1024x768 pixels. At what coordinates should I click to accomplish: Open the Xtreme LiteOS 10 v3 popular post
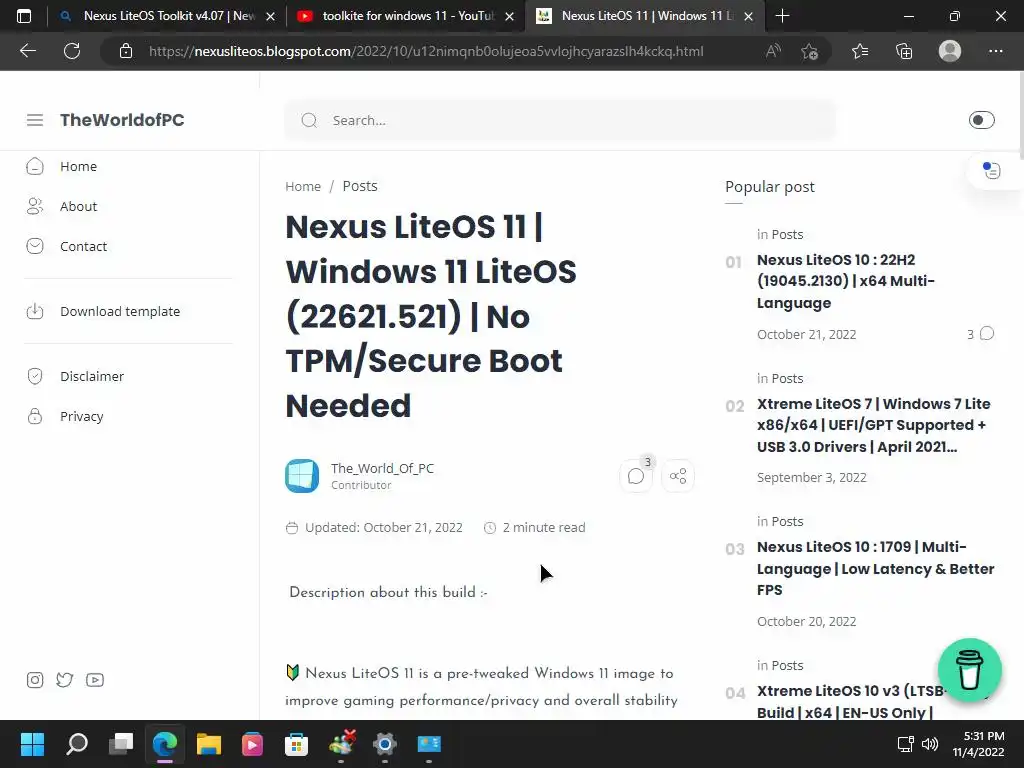point(851,702)
